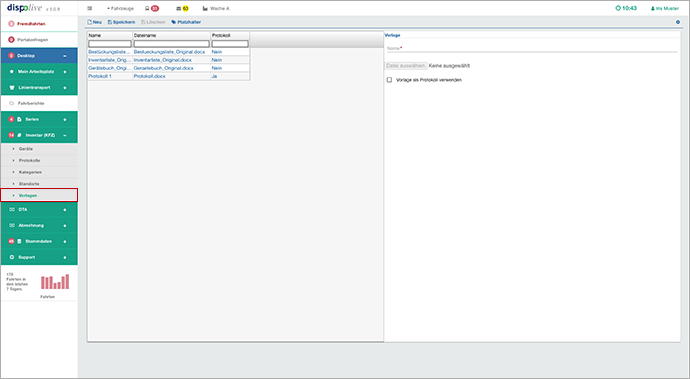Save using the Speichern toolbar button
690x379 pixels.
tap(121, 22)
